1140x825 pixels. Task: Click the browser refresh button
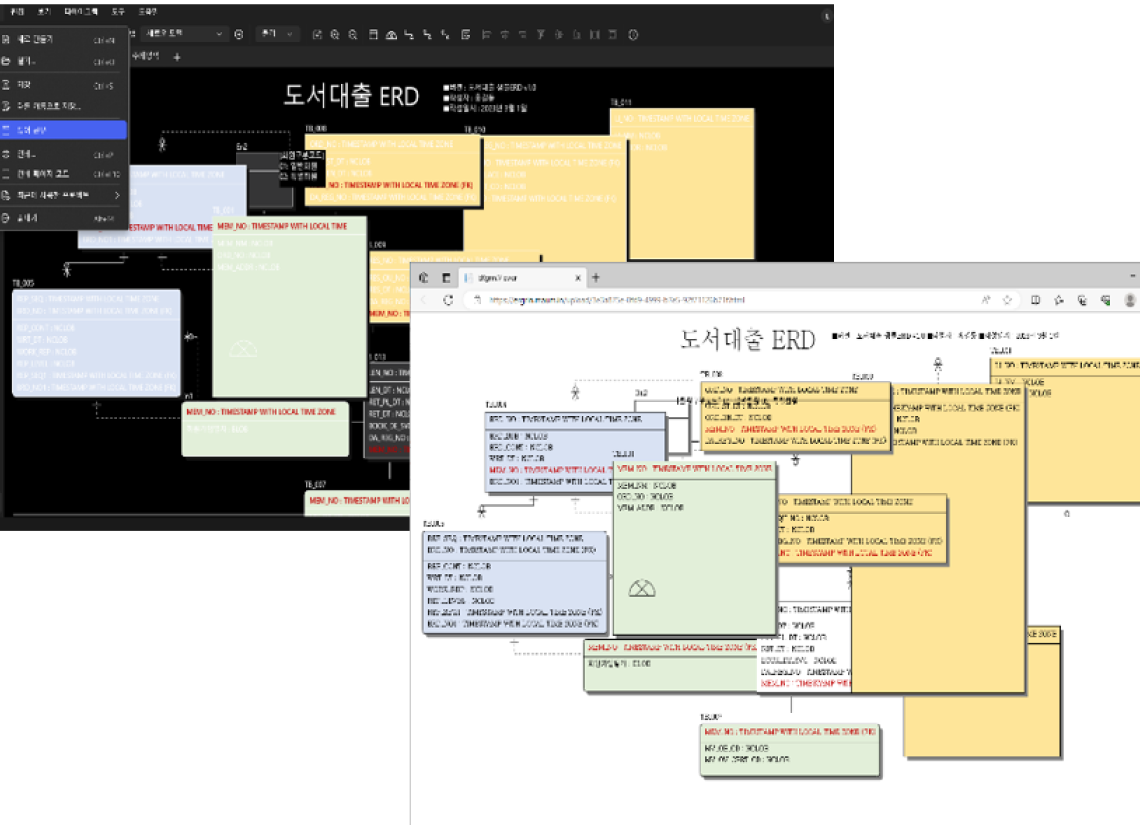pos(448,299)
